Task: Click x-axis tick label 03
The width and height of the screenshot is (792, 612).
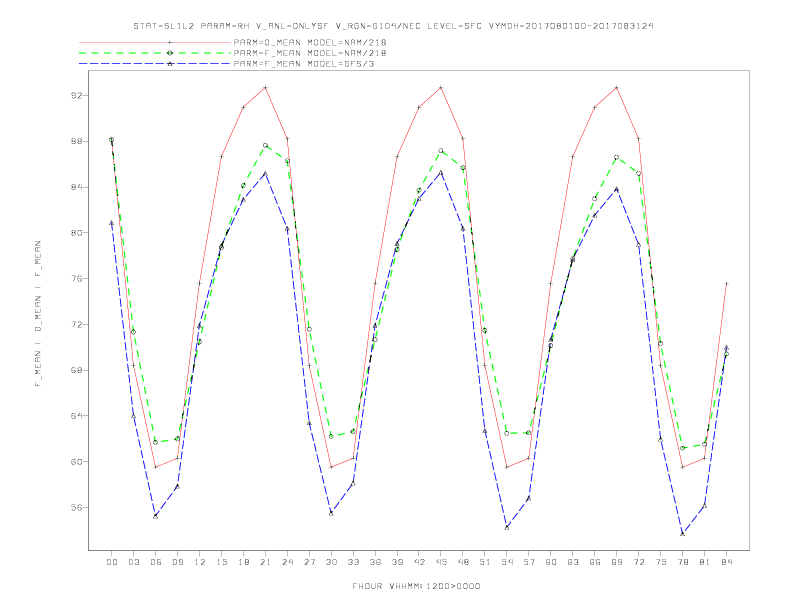Action: [x=133, y=562]
